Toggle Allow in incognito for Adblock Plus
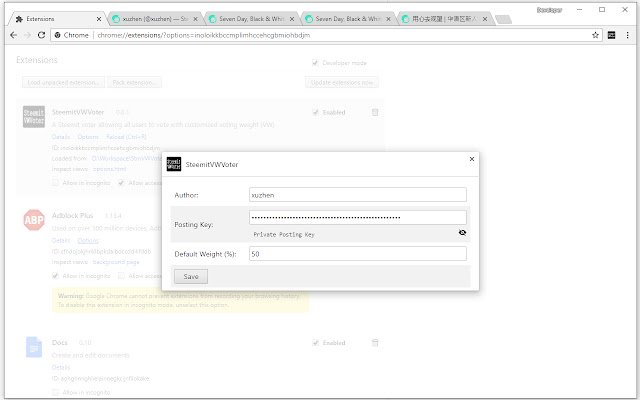Image resolution: width=640 pixels, height=400 pixels. tap(56, 276)
